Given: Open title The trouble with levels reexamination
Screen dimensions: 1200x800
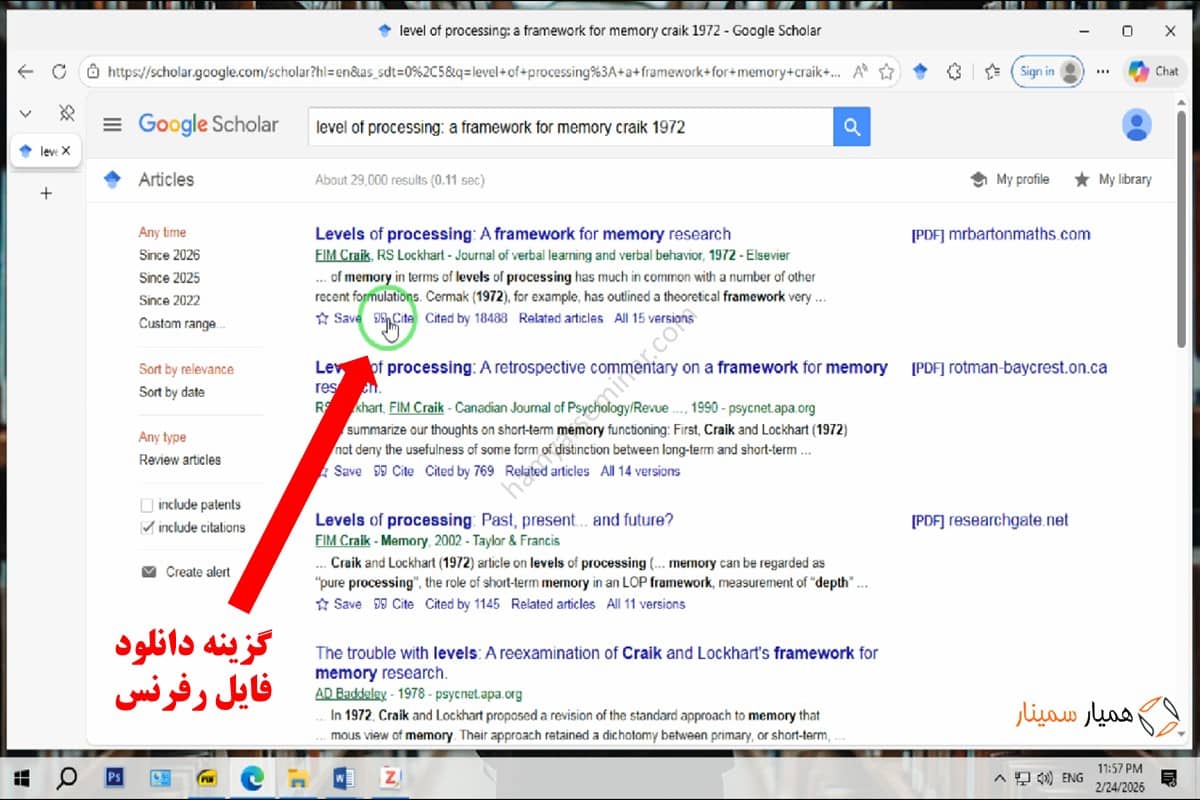Looking at the screenshot, I should [x=596, y=663].
